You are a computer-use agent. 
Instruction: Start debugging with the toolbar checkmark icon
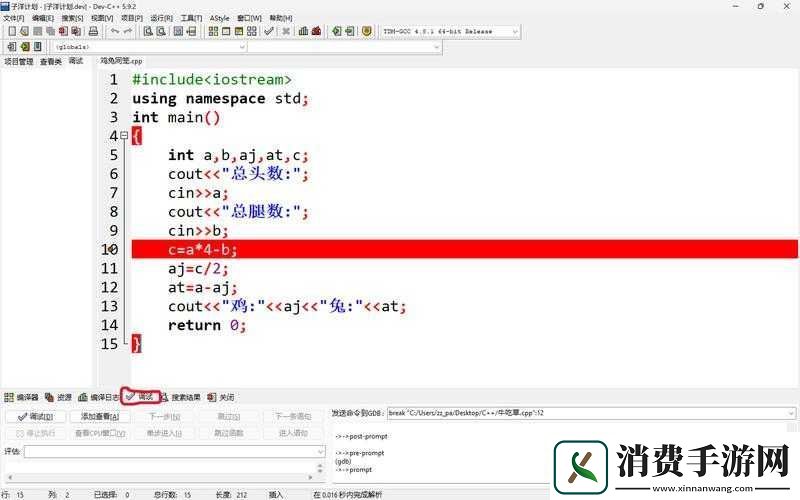(268, 31)
